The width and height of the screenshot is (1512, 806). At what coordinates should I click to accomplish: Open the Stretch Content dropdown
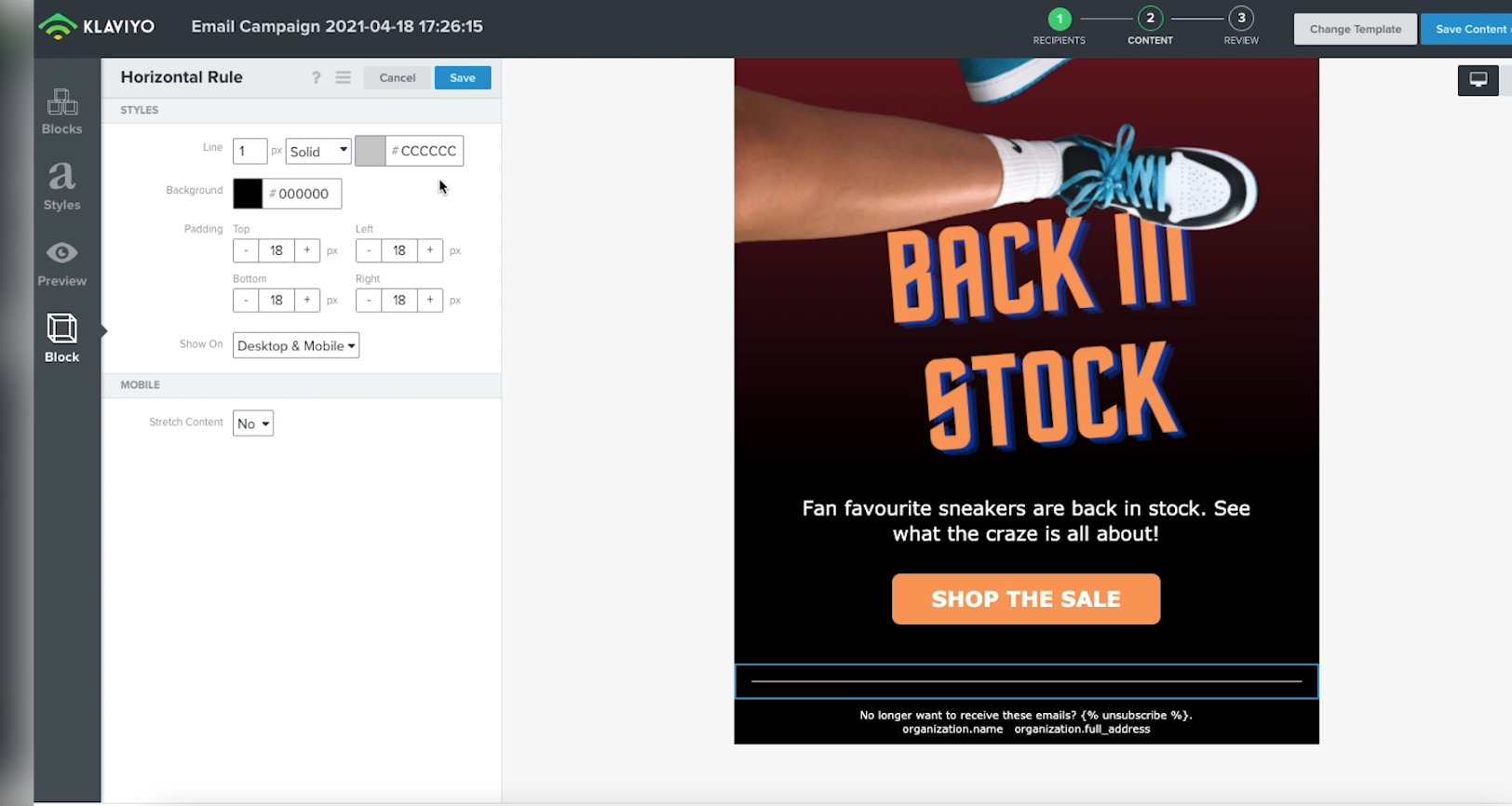coord(253,423)
